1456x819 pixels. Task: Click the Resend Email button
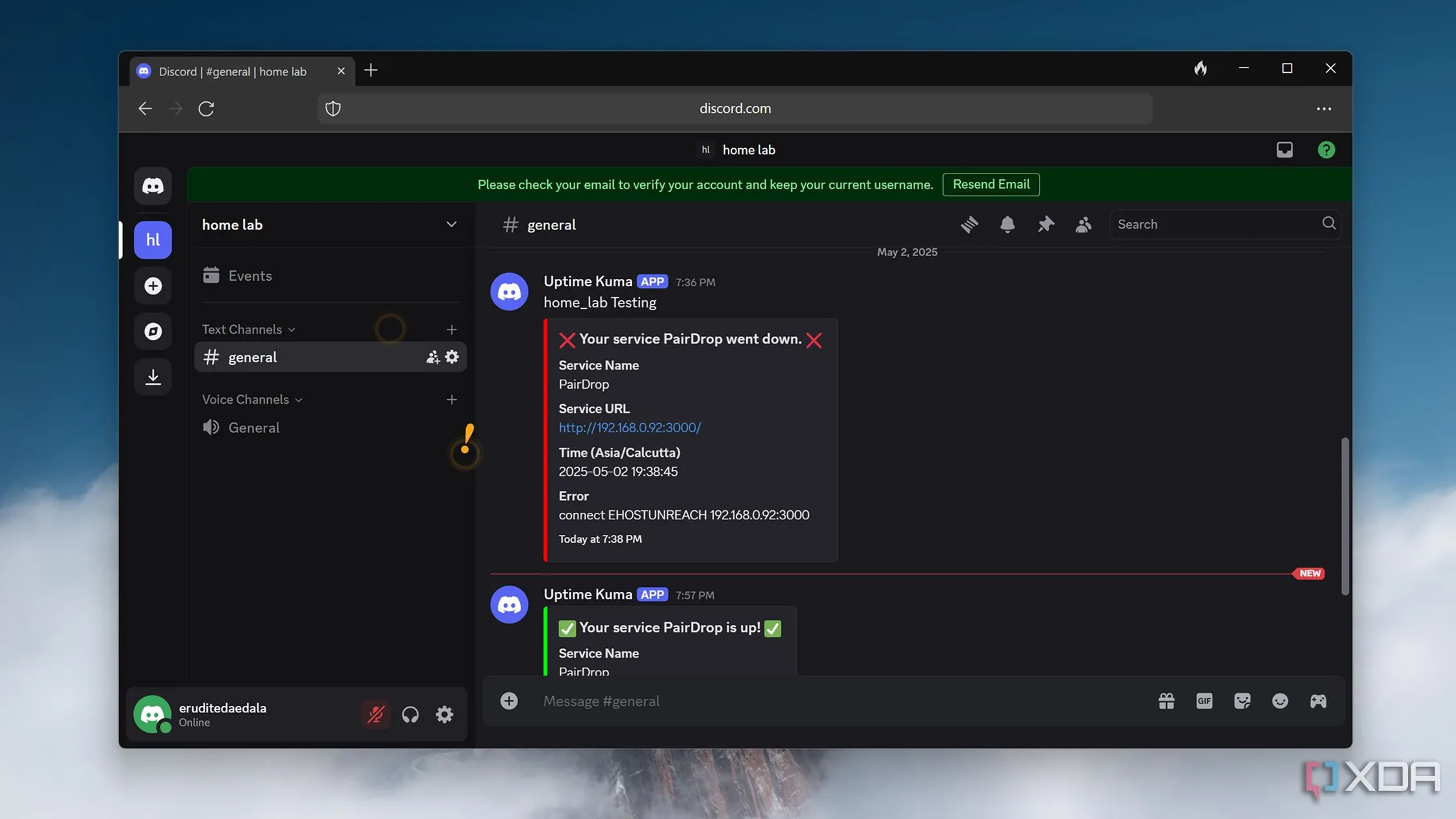[x=991, y=185]
